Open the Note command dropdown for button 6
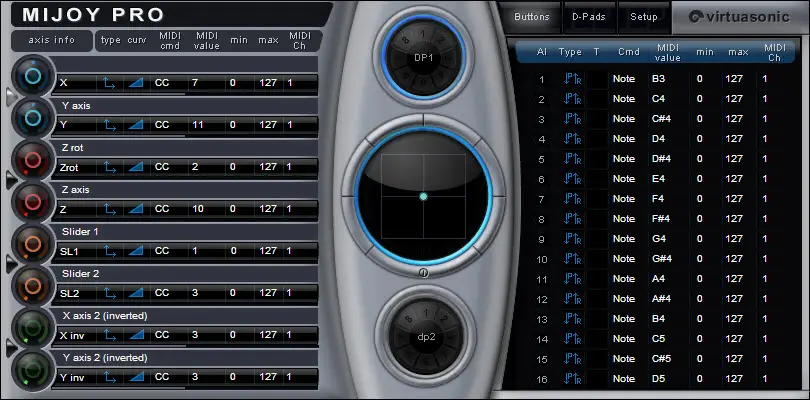The height and width of the screenshot is (400, 810). (626, 179)
